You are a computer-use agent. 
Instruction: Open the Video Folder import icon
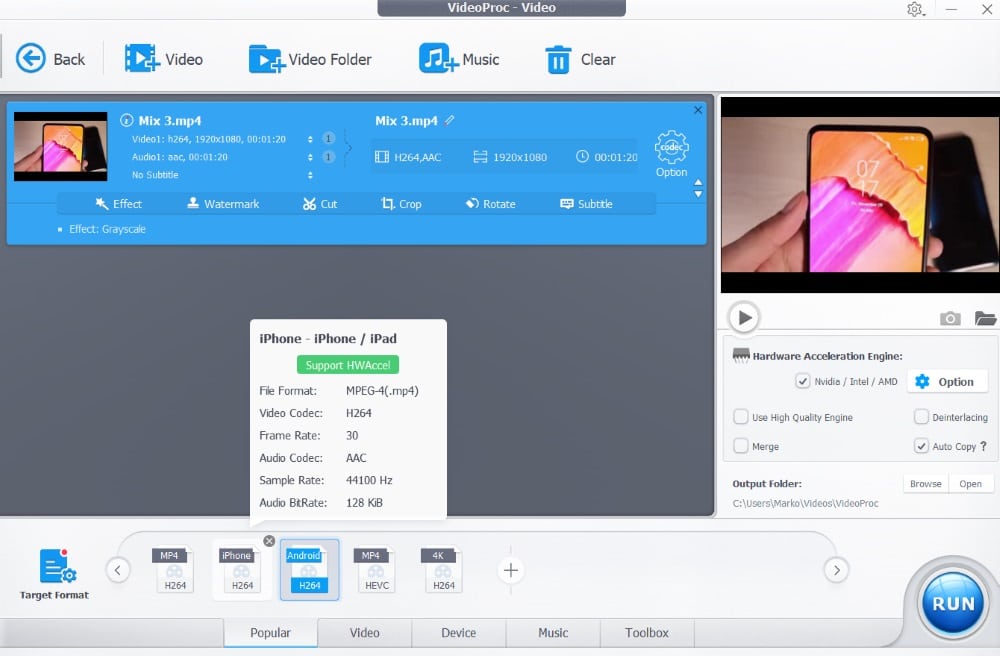pos(266,59)
